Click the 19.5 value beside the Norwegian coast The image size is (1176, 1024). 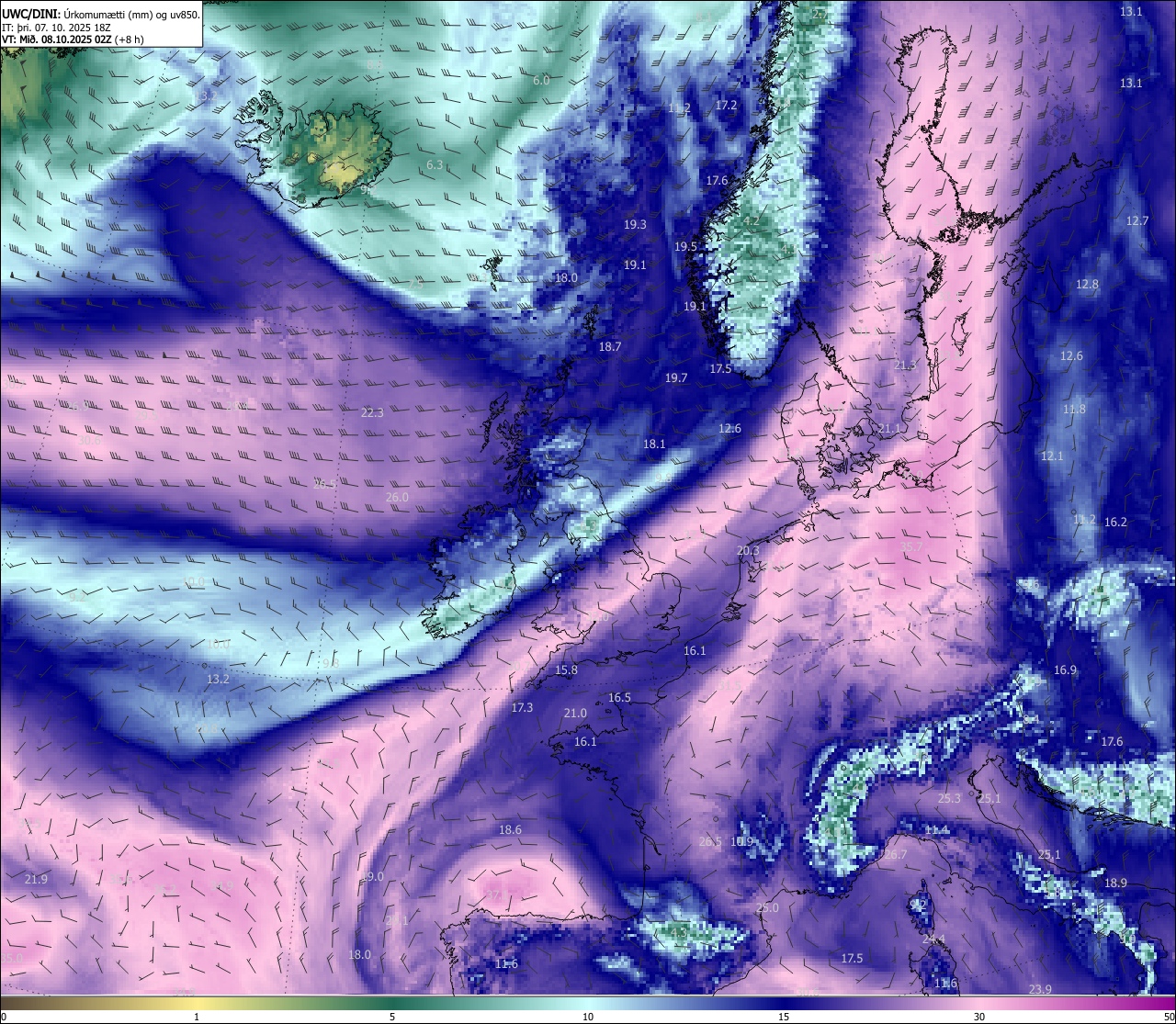pyautogui.click(x=685, y=247)
